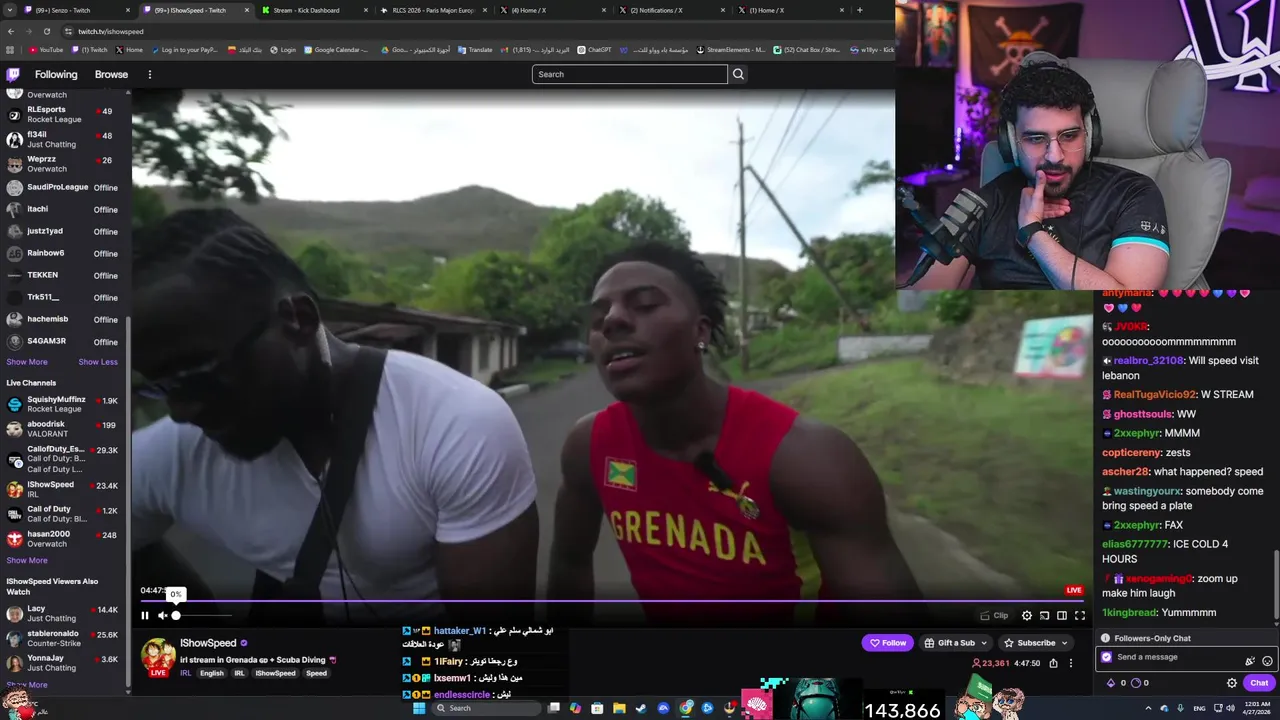The image size is (1280, 720).
Task: Click the Send a message chat field
Action: pyautogui.click(x=1170, y=657)
